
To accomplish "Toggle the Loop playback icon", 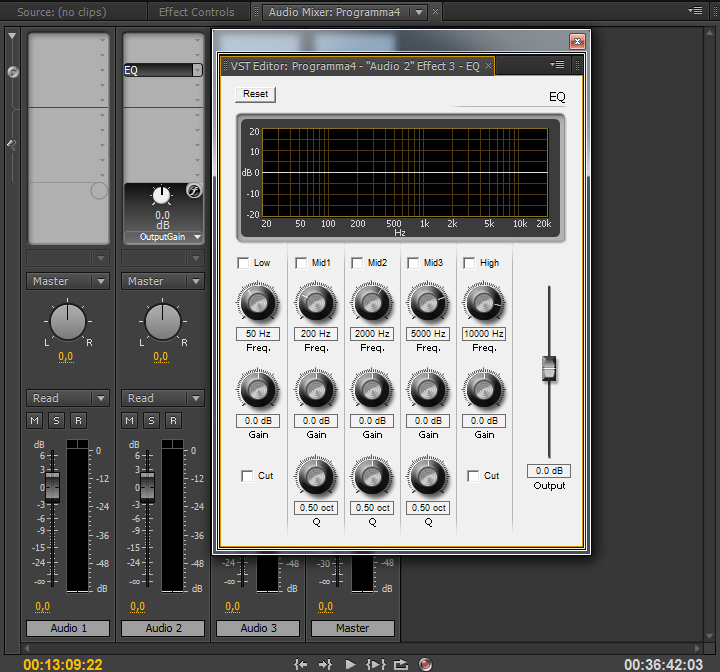I will pyautogui.click(x=401, y=664).
